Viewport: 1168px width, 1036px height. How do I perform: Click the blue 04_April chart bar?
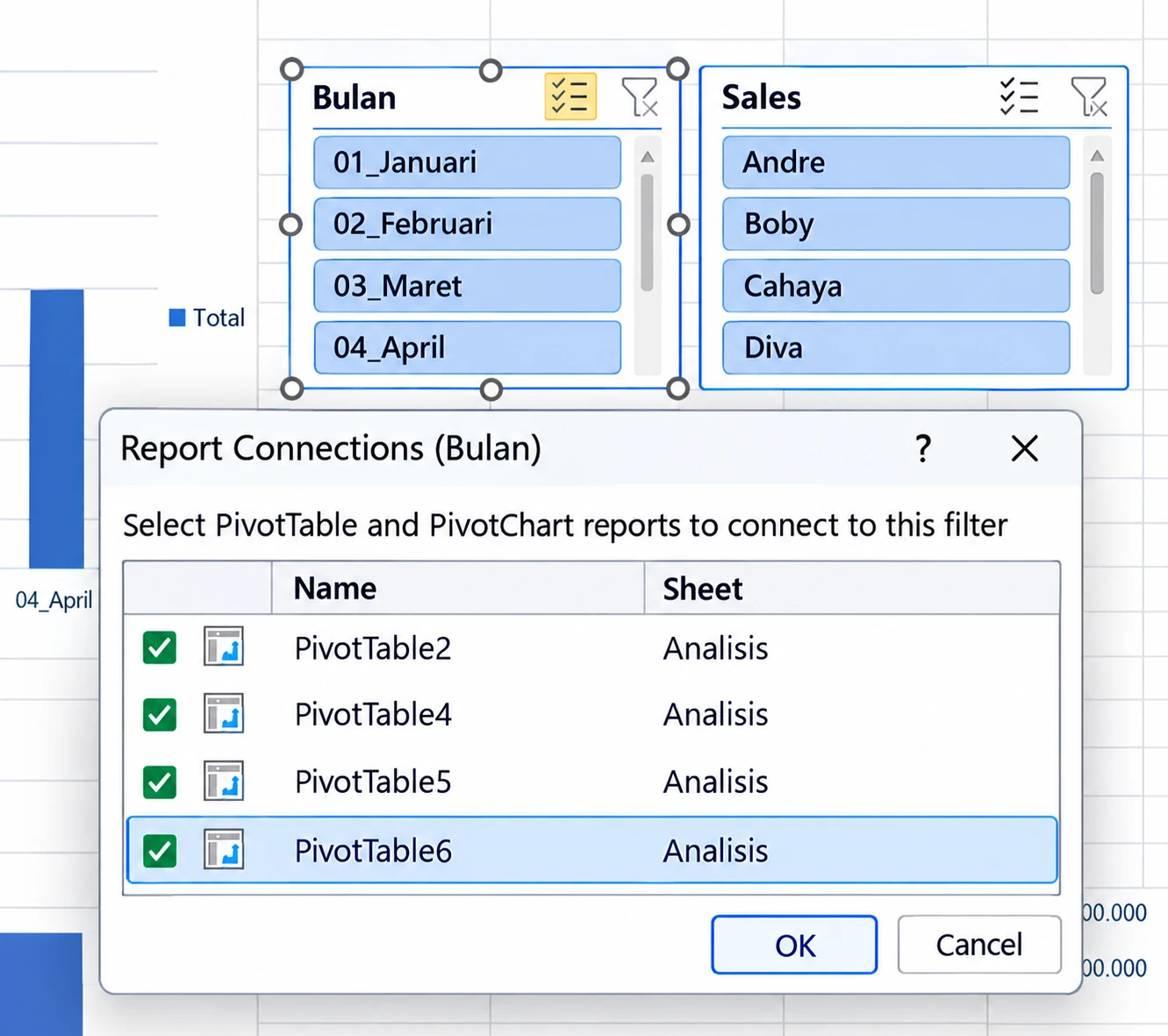tap(57, 429)
